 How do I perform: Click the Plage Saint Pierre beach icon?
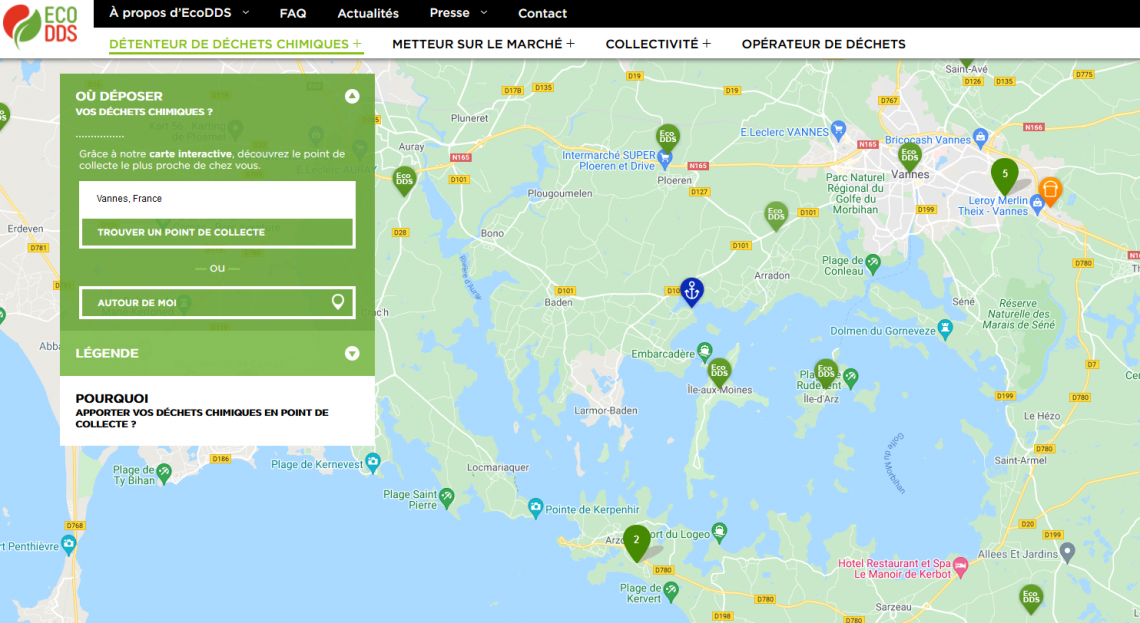point(446,498)
